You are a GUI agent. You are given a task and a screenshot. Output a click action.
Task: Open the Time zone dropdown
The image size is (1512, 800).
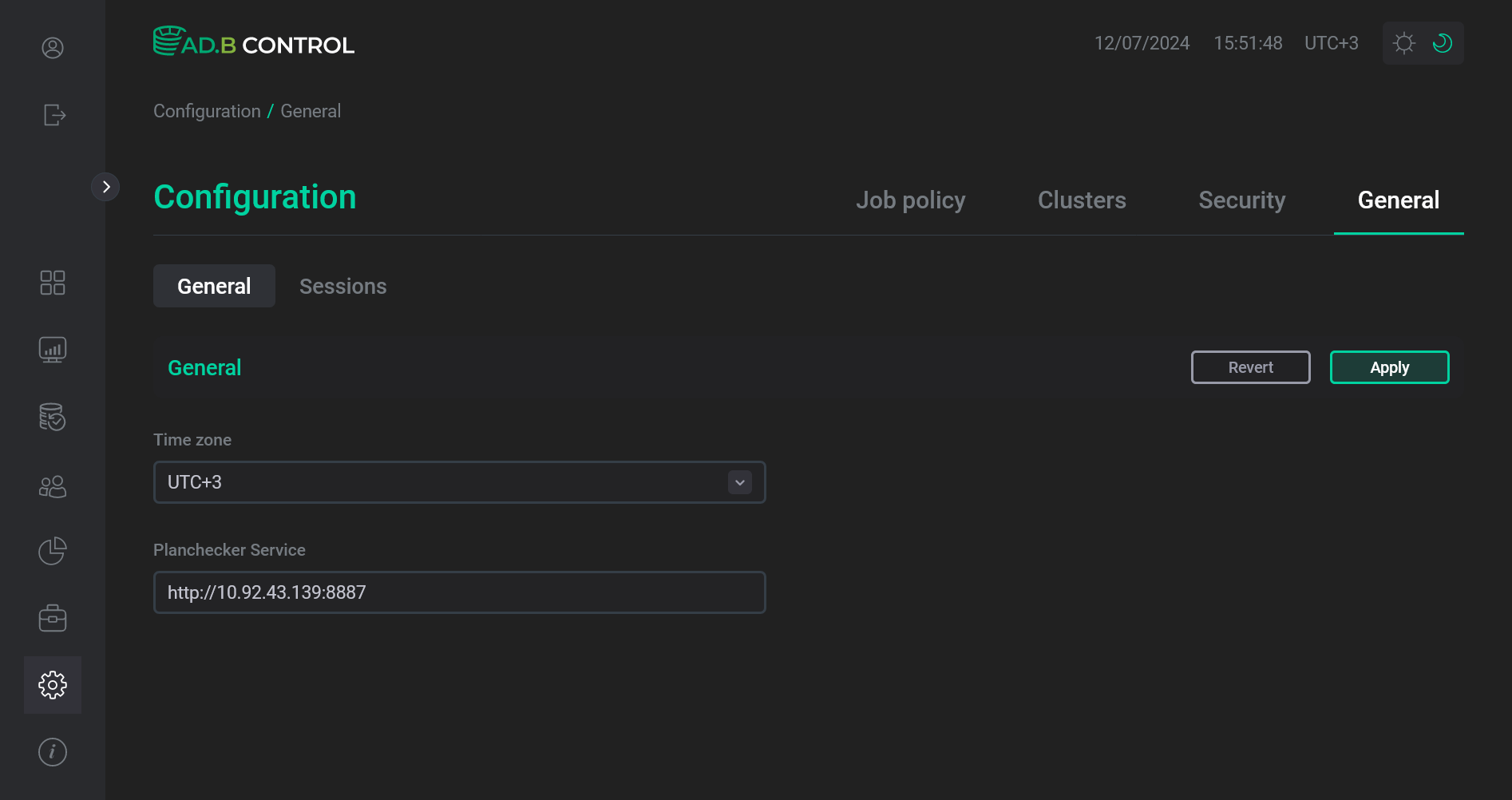tap(459, 482)
